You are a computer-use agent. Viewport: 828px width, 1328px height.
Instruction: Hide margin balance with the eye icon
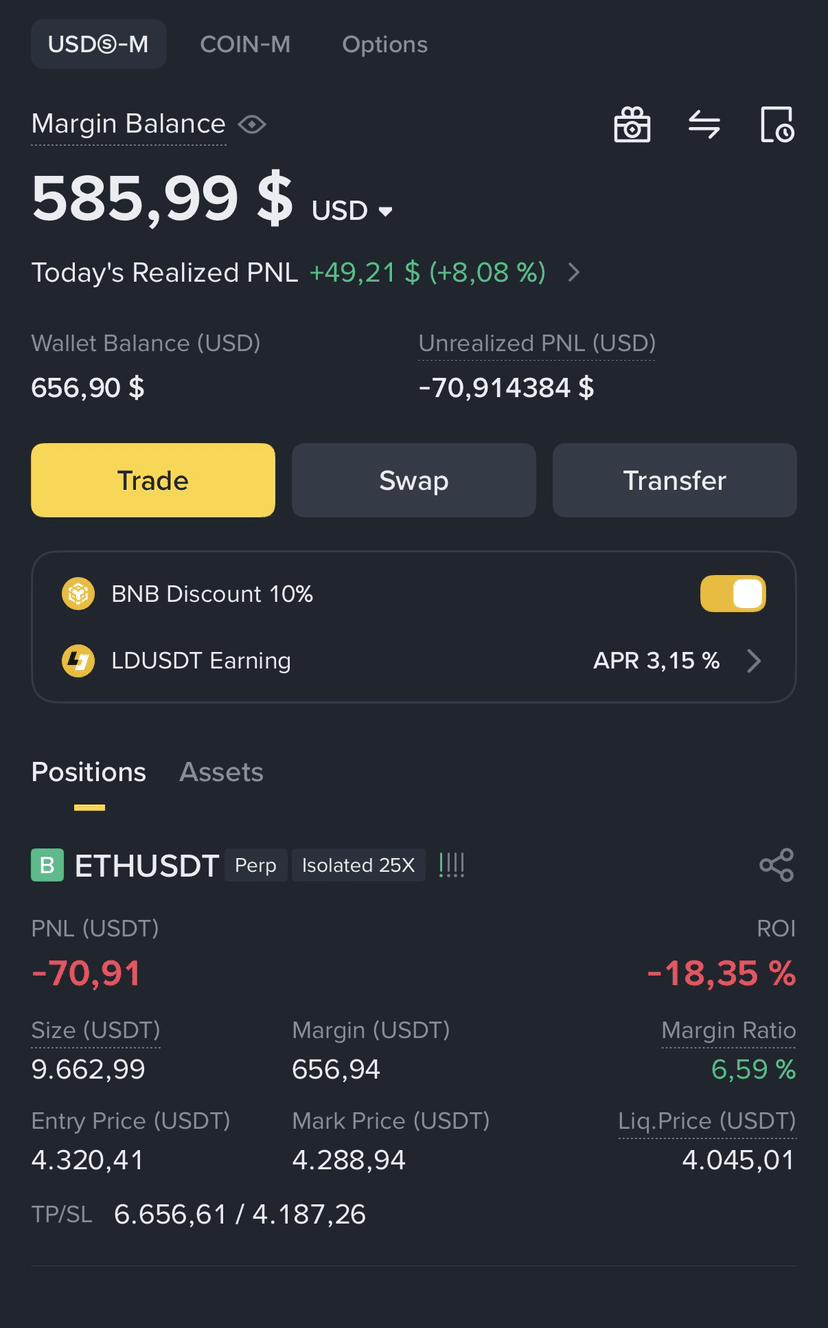point(252,125)
